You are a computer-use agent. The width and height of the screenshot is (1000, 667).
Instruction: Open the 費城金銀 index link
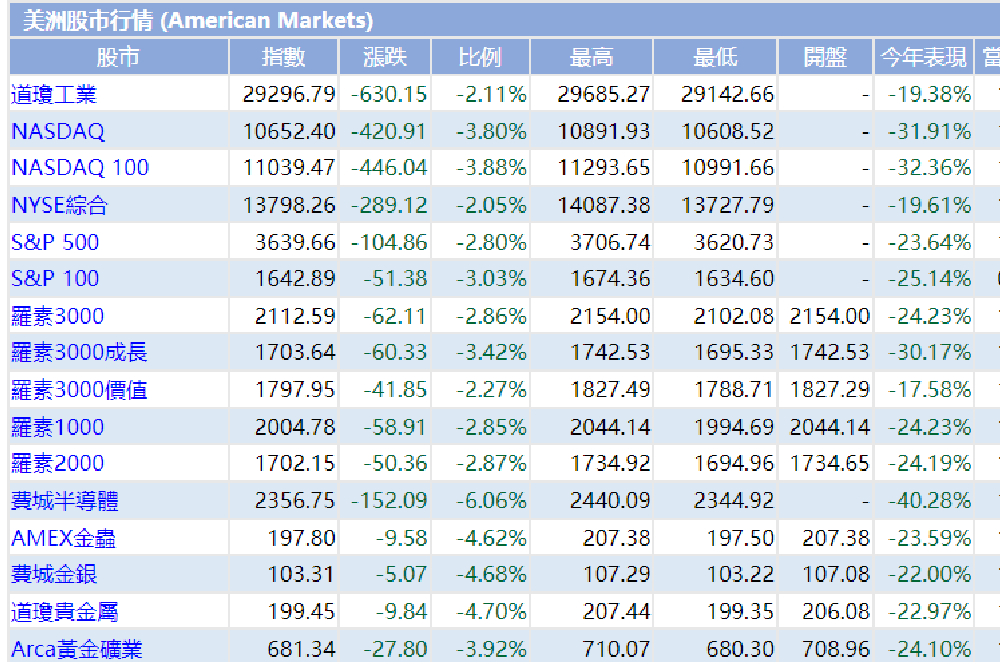(x=54, y=575)
